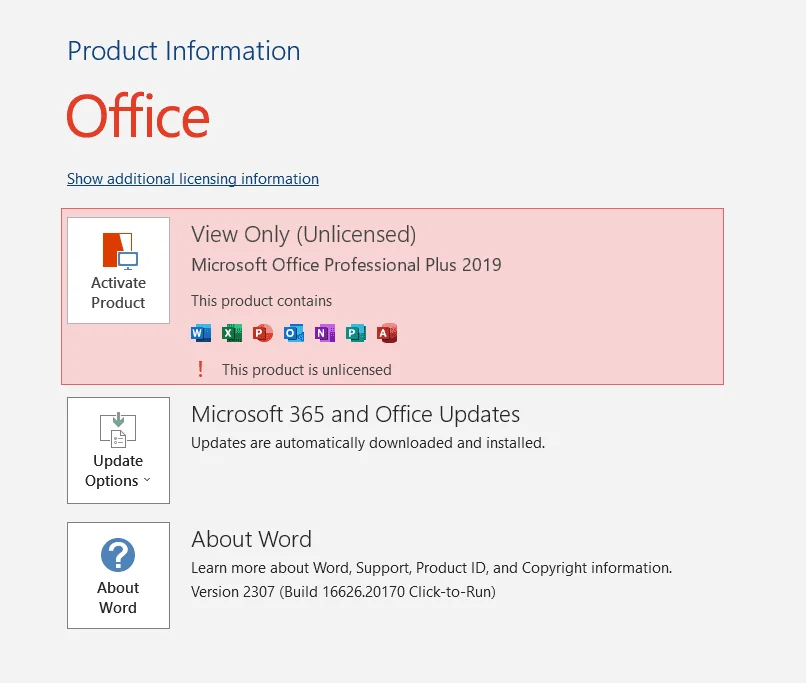Click the Activate Product button label
This screenshot has width=806, height=683.
[118, 292]
